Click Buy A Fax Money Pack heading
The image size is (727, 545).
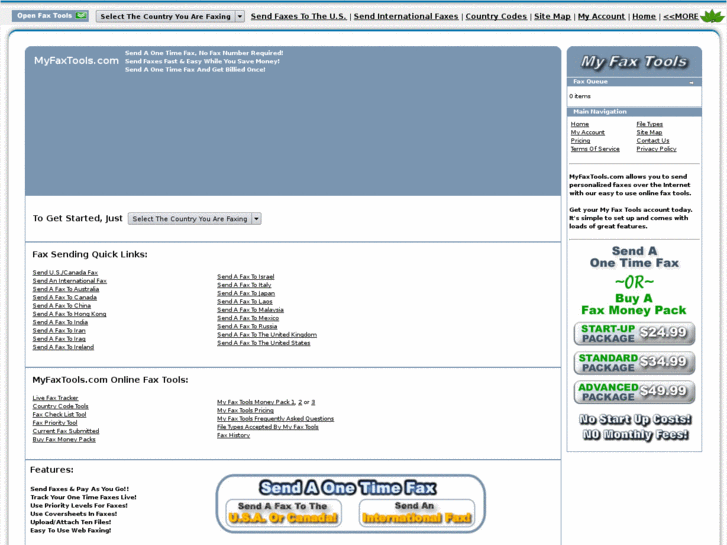pos(634,304)
